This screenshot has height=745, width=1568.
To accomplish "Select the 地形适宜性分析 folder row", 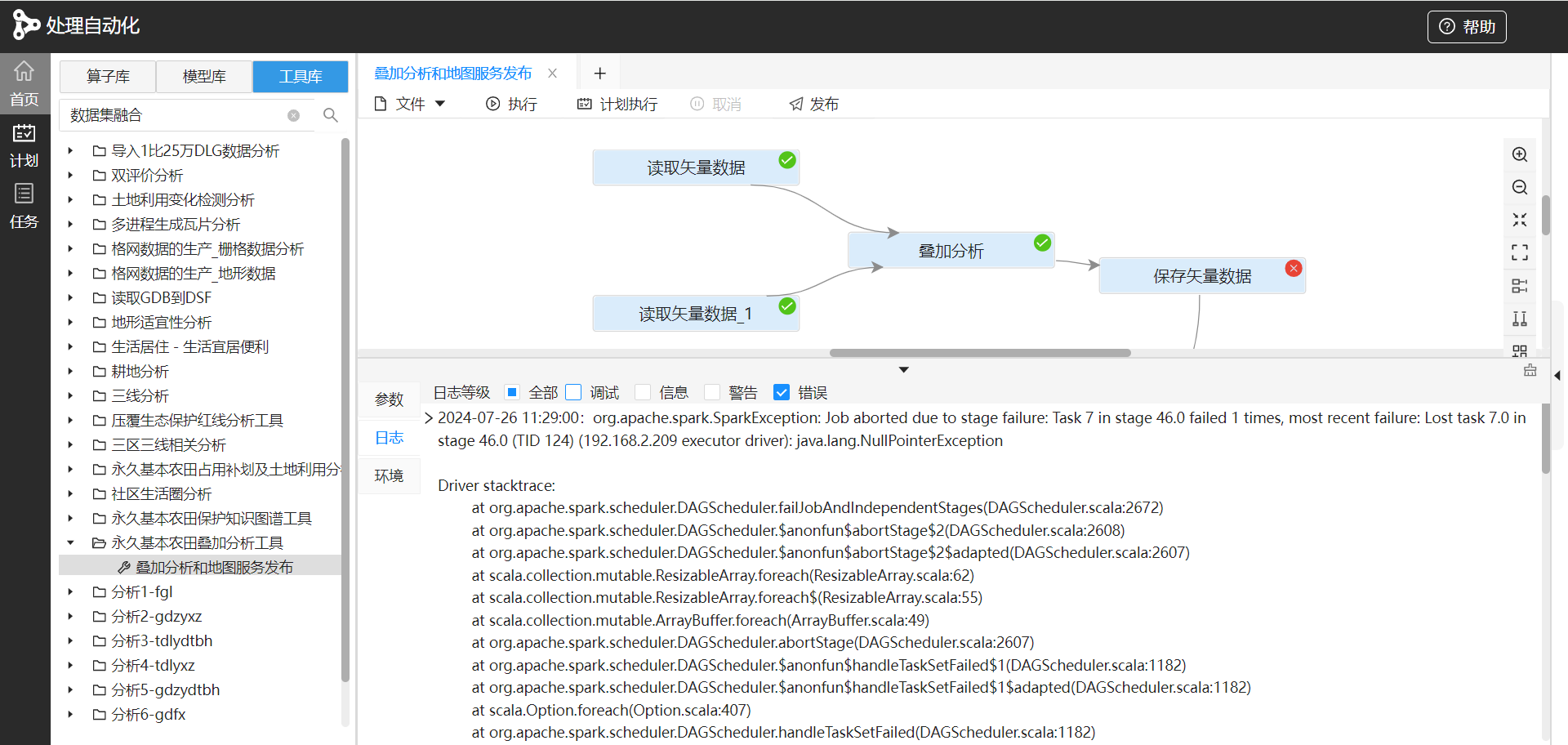I will [200, 322].
